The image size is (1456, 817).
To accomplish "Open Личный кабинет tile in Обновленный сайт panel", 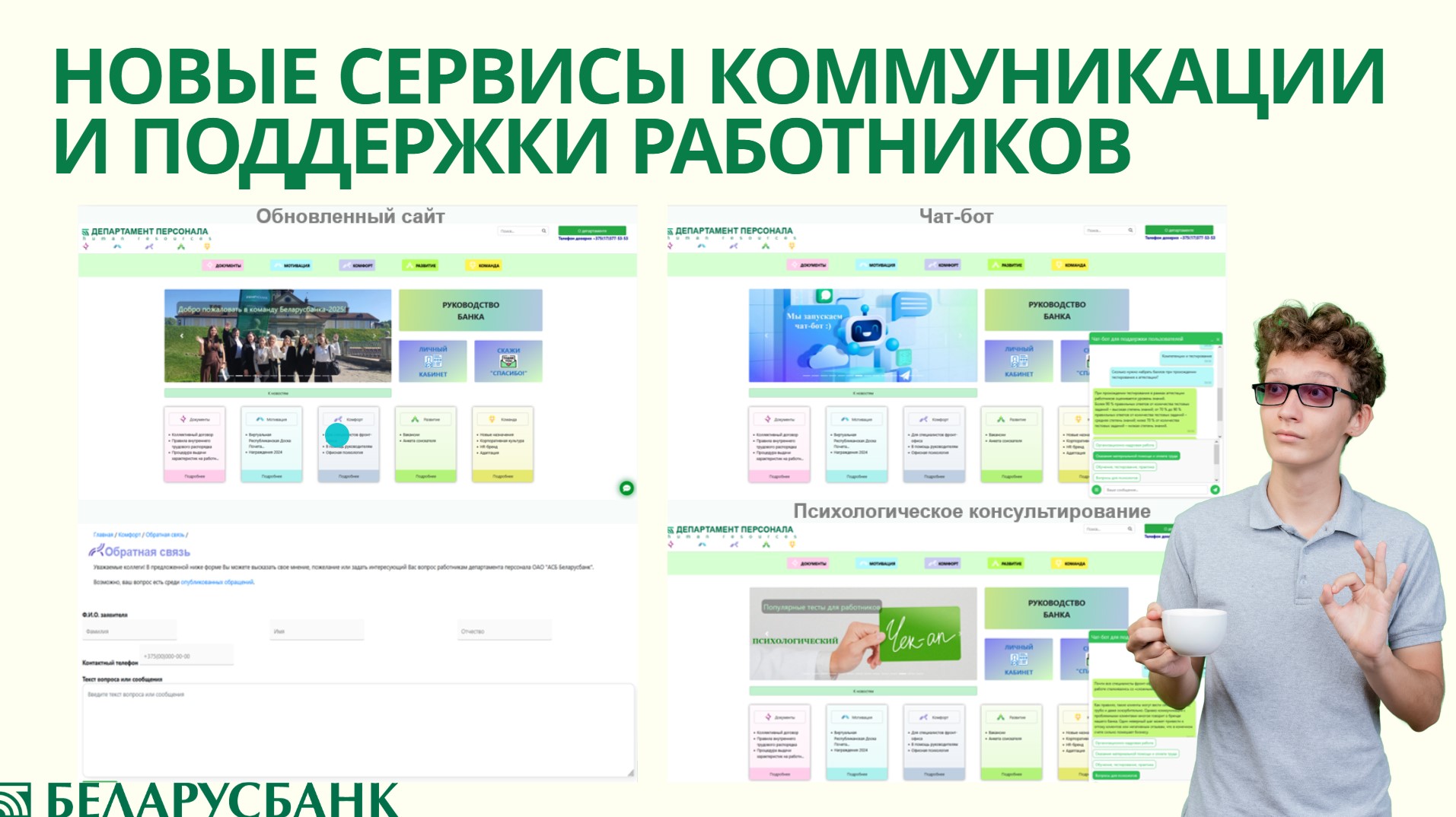I will [x=432, y=361].
